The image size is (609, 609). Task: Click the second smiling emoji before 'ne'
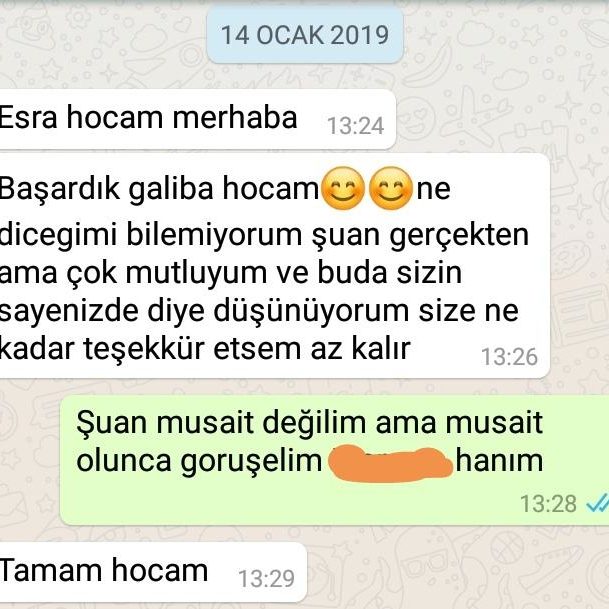tap(391, 188)
